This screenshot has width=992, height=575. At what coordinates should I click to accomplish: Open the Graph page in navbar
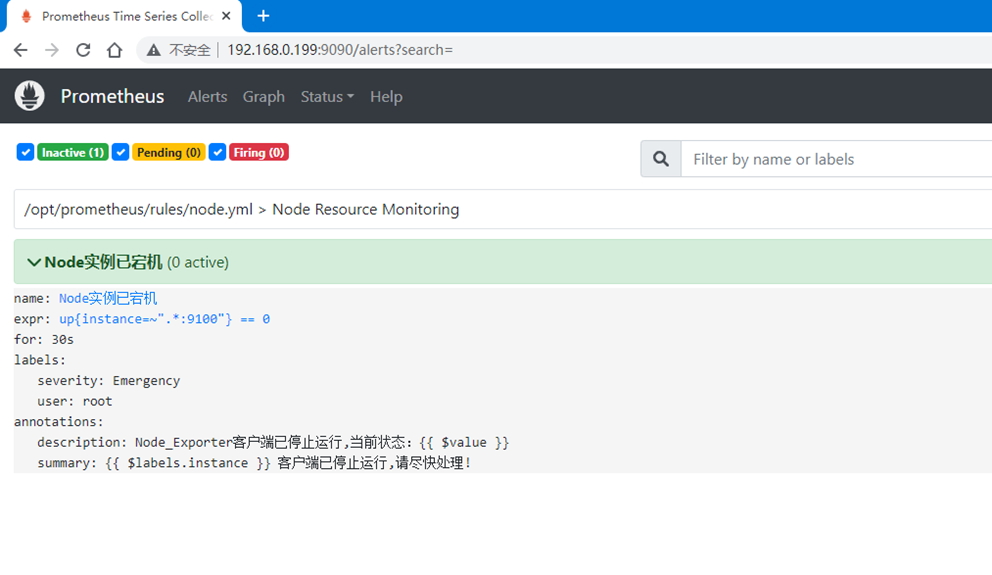click(264, 97)
